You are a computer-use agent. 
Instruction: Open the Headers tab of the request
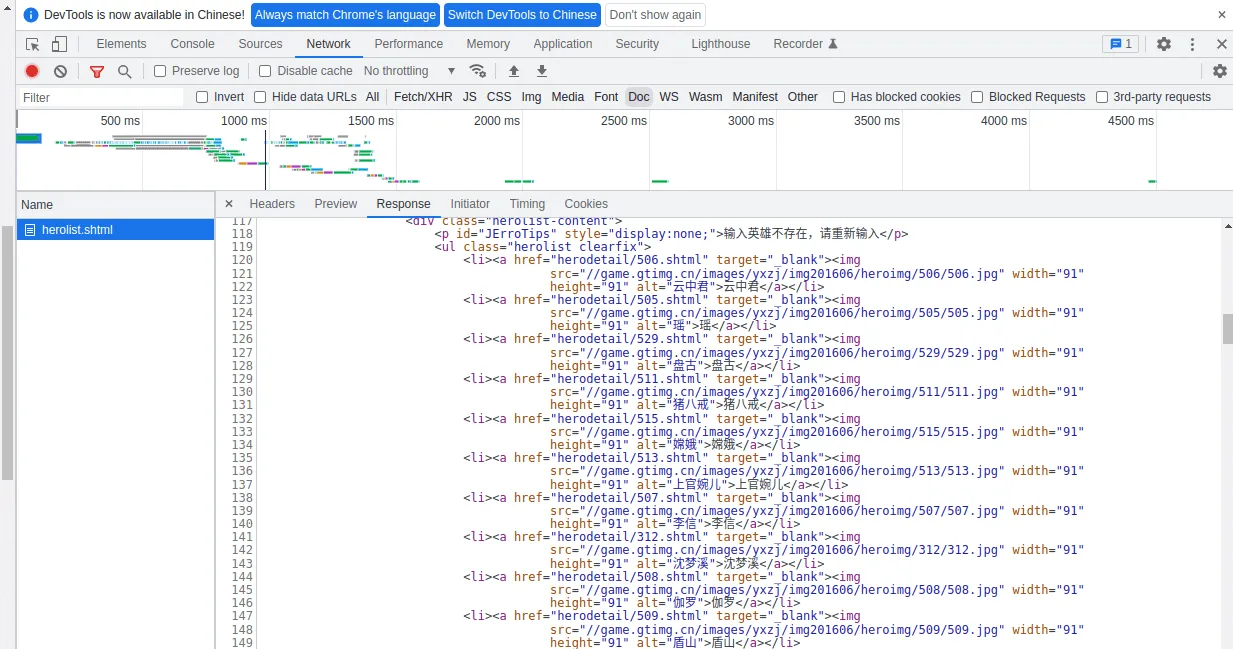(x=272, y=204)
